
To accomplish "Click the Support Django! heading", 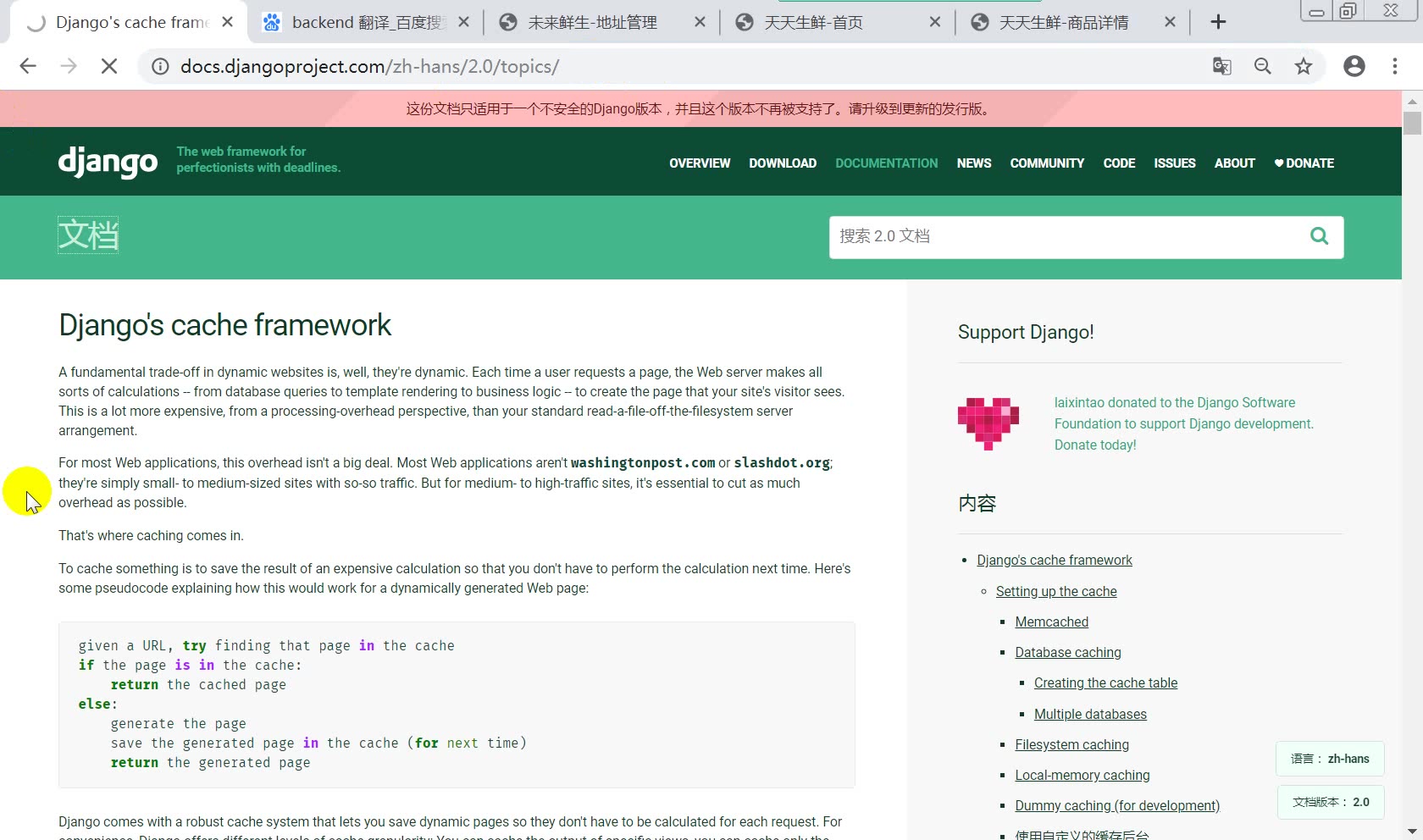I will pyautogui.click(x=1026, y=332).
